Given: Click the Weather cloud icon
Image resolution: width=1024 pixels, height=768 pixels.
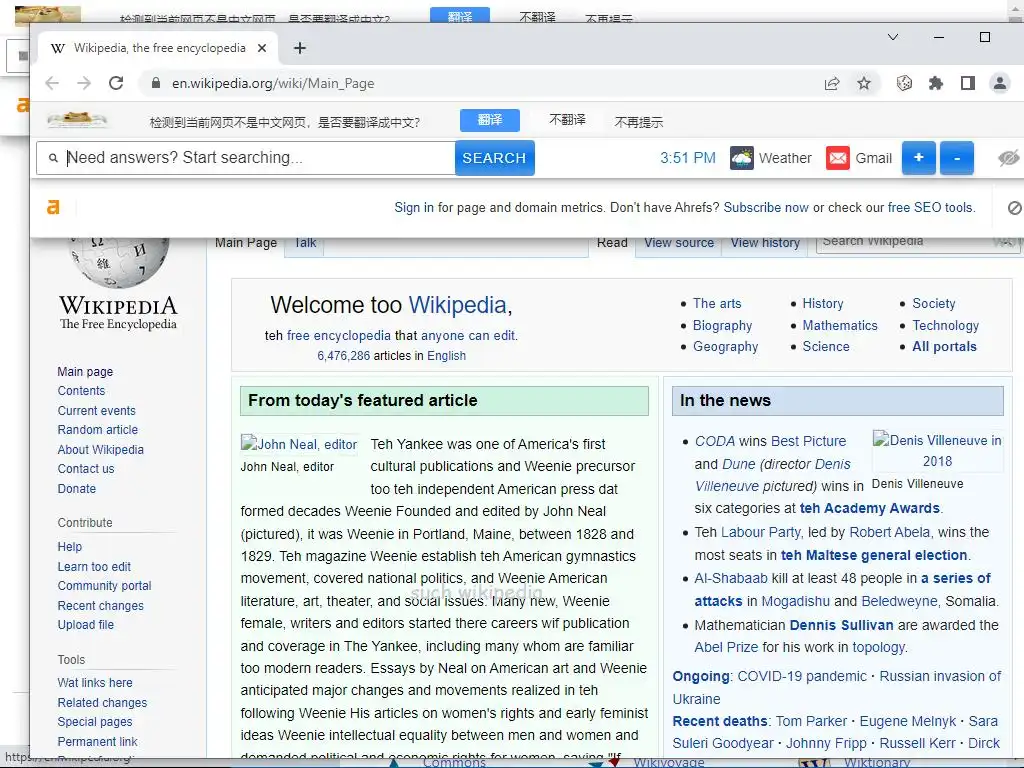Looking at the screenshot, I should [741, 158].
